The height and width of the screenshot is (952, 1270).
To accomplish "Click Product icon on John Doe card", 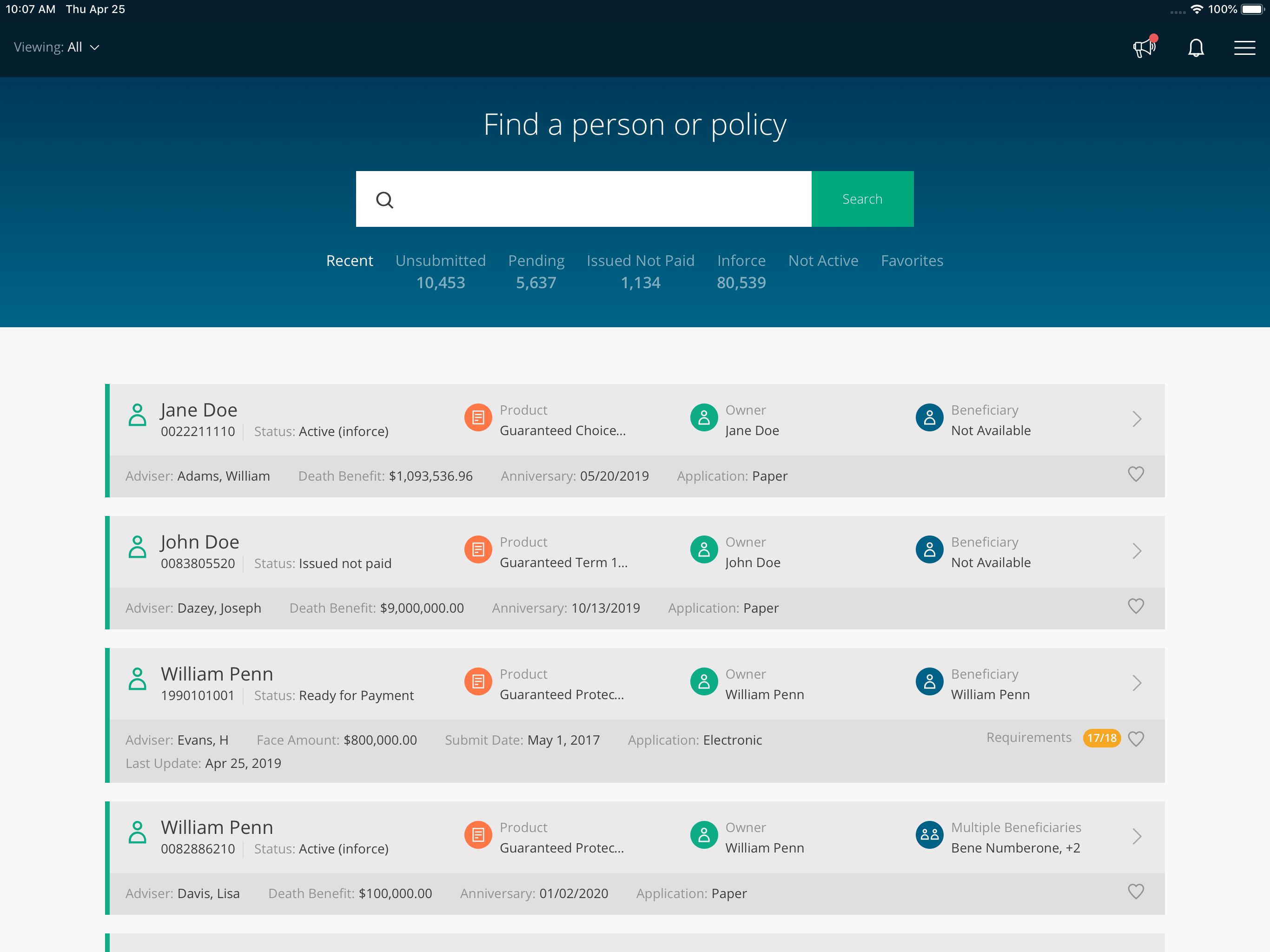I will click(478, 550).
